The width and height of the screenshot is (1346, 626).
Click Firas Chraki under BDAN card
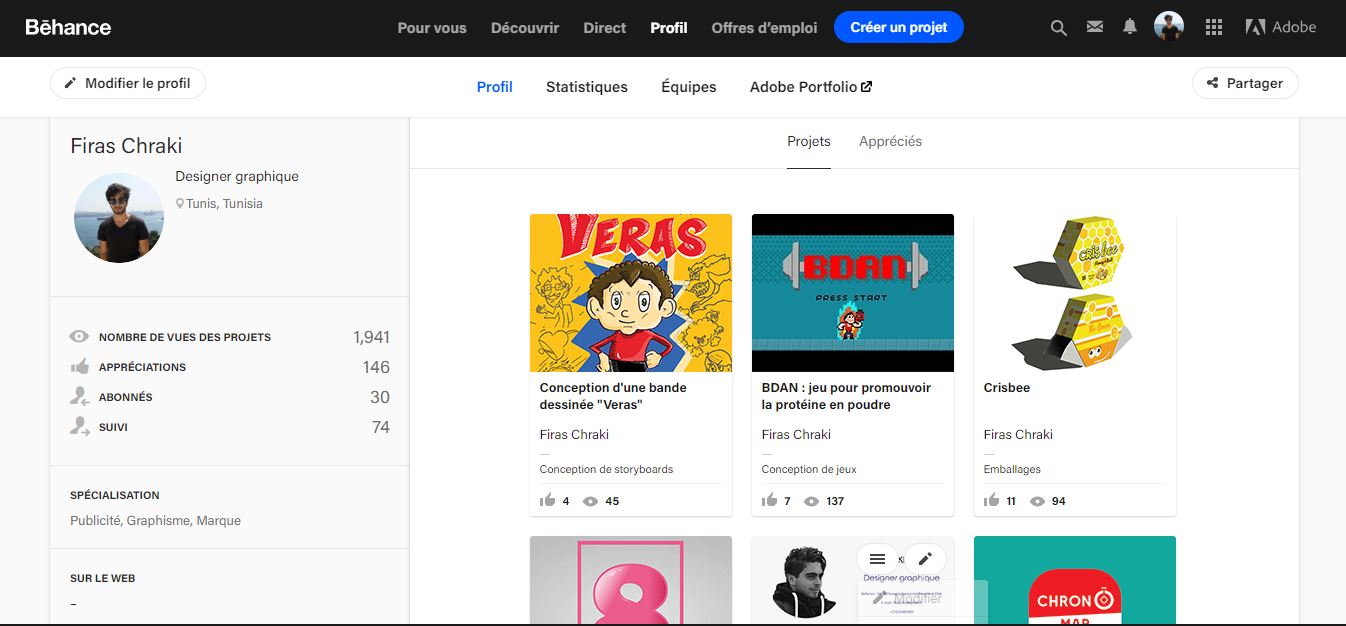(796, 435)
